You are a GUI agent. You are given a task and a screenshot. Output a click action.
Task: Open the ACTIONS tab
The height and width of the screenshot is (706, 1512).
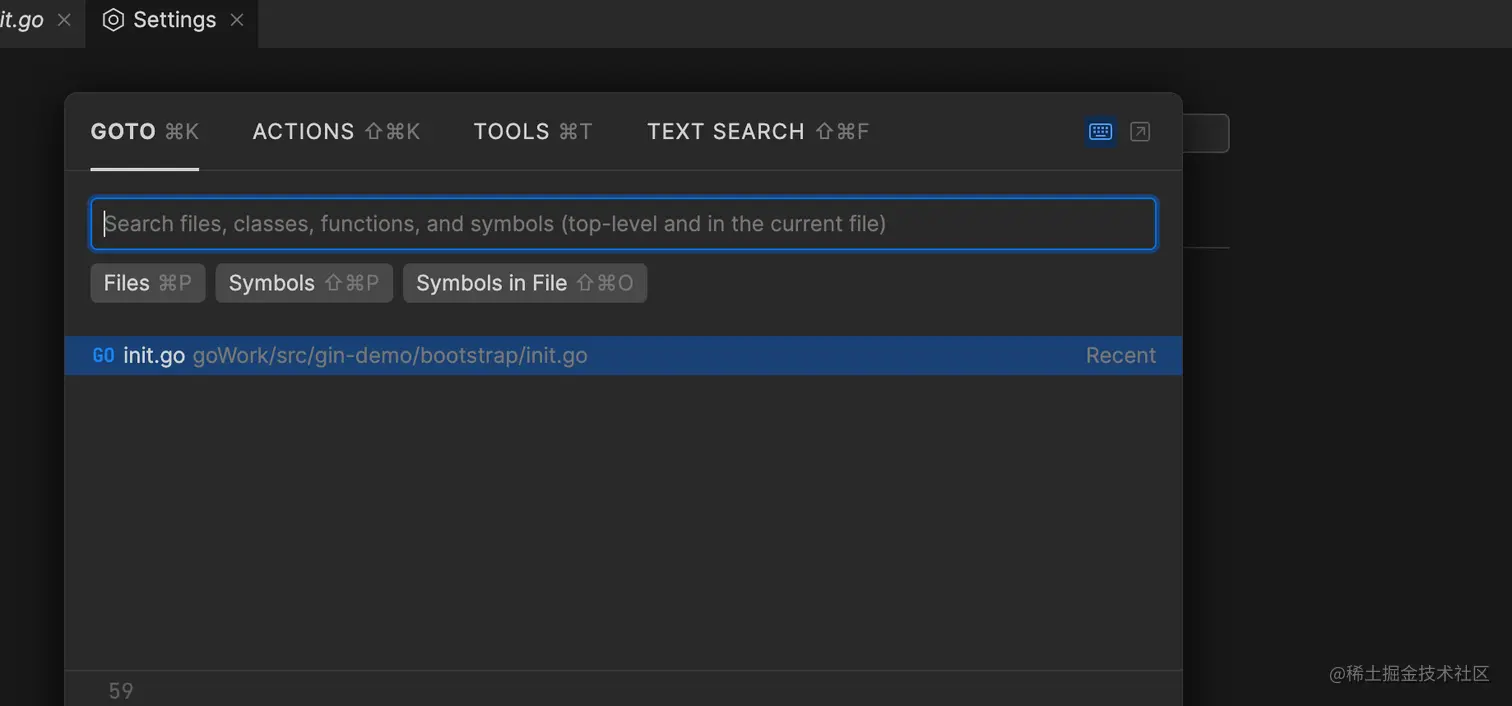[336, 132]
